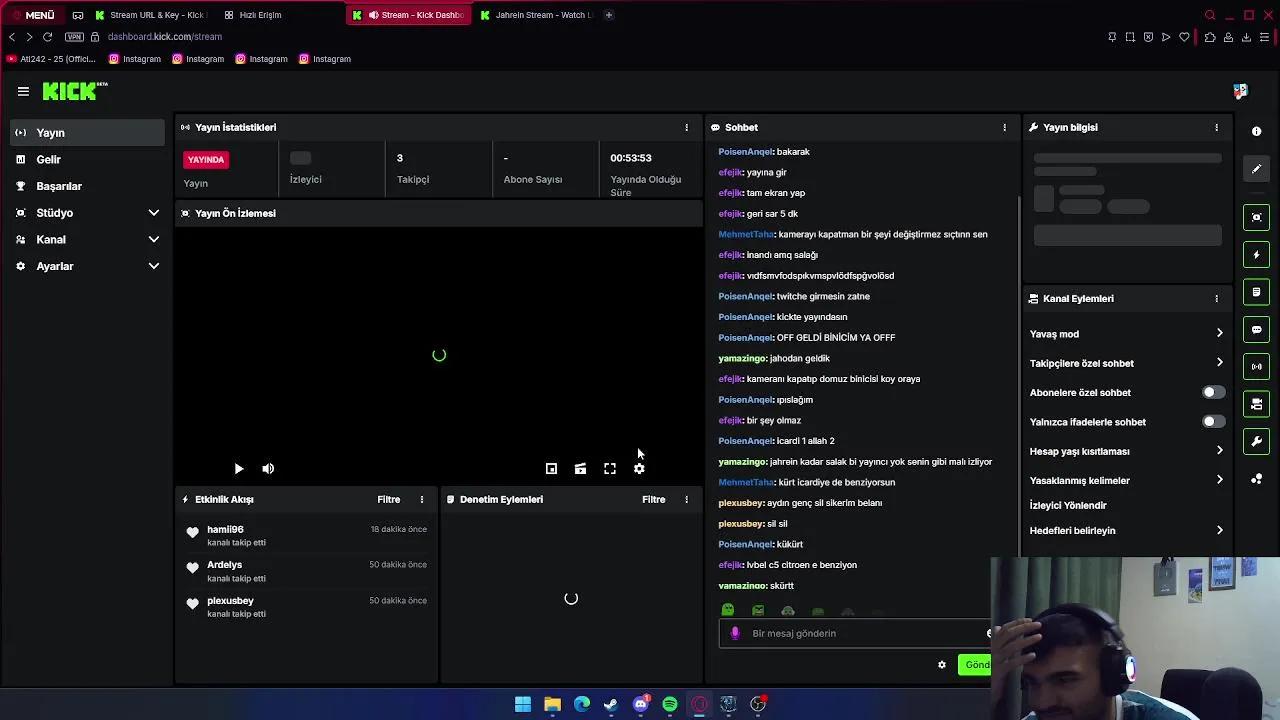This screenshot has height=720, width=1280.
Task: Toggle Yalnızca ifadelerle sohbet switch
Action: [x=1213, y=422]
